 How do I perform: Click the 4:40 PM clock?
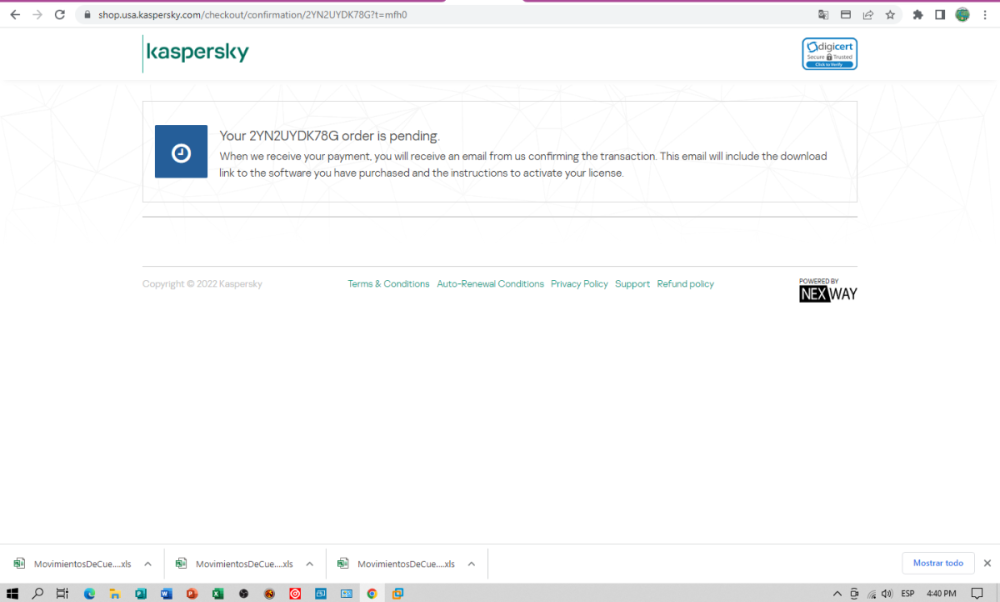click(941, 593)
